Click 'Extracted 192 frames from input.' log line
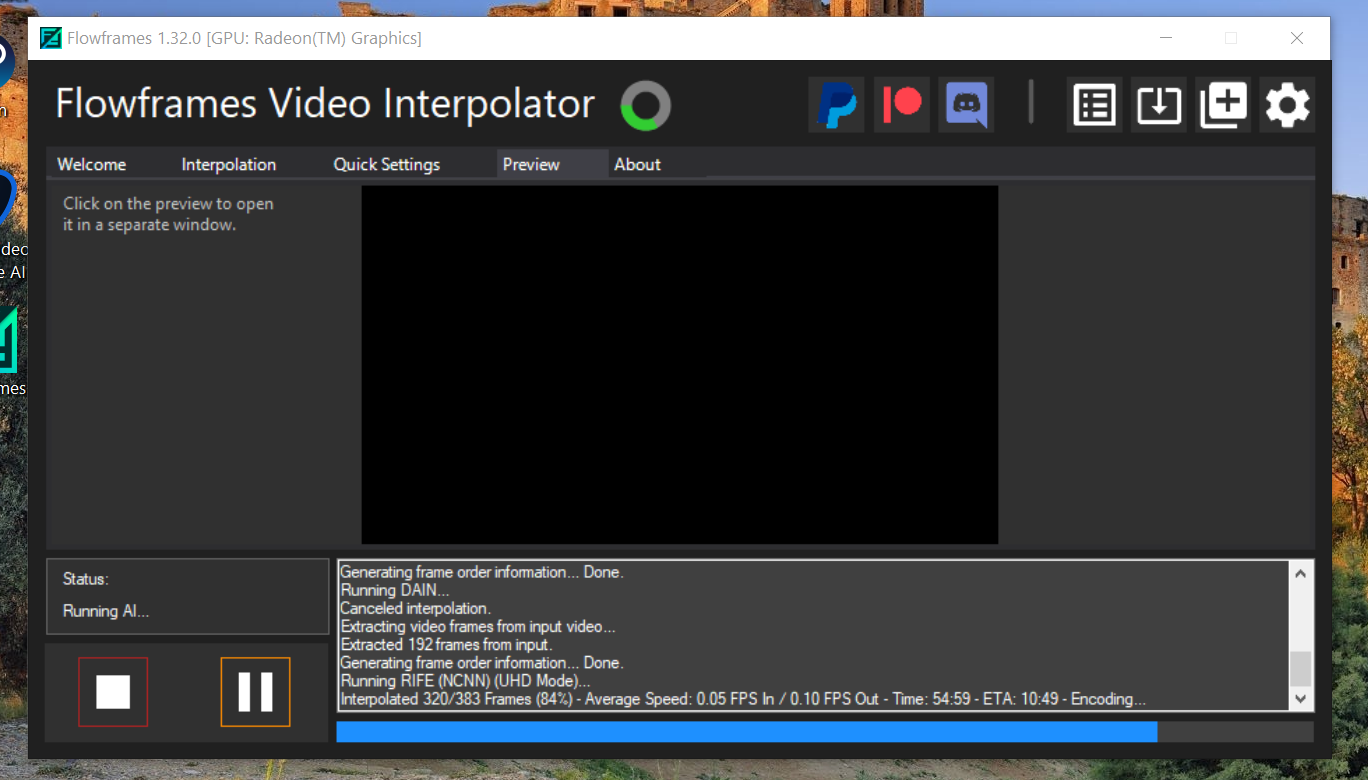Screen dimensions: 1368x780 coord(448,645)
